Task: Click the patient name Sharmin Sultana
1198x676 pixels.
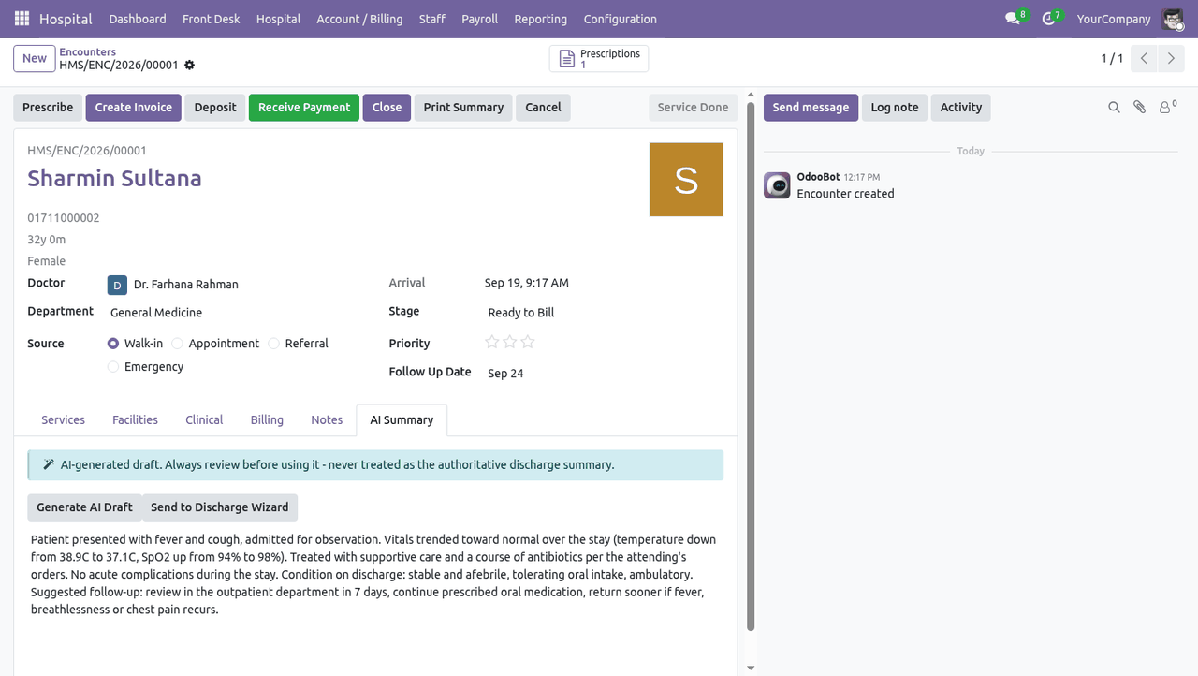Action: pos(115,178)
